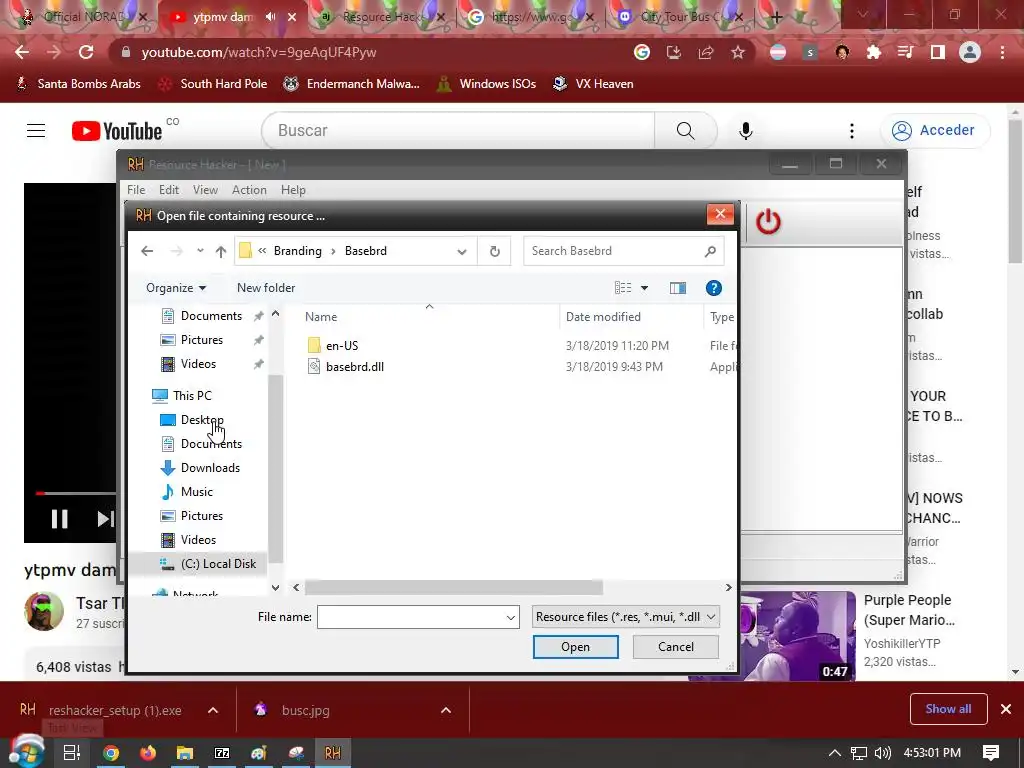Open Chrome extensions puzzle icon
This screenshot has height=768, width=1024.
(x=874, y=52)
